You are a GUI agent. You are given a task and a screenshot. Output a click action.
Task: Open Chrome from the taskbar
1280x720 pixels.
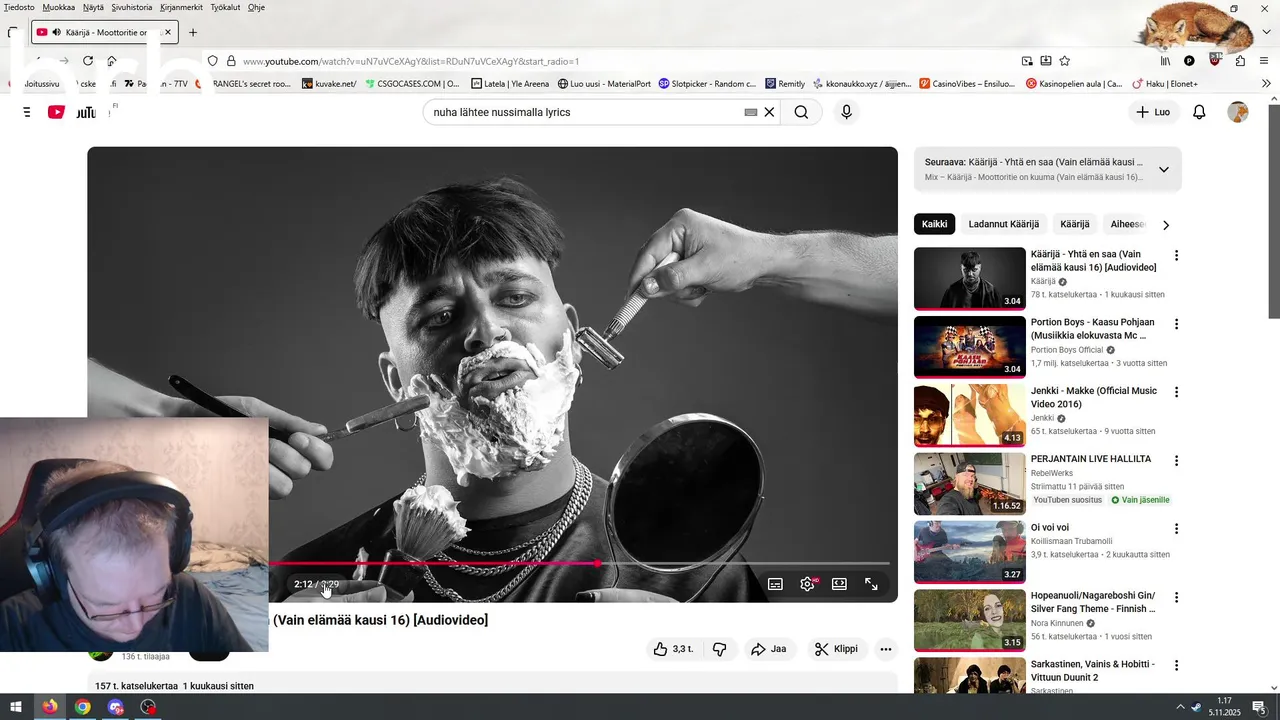pyautogui.click(x=82, y=707)
